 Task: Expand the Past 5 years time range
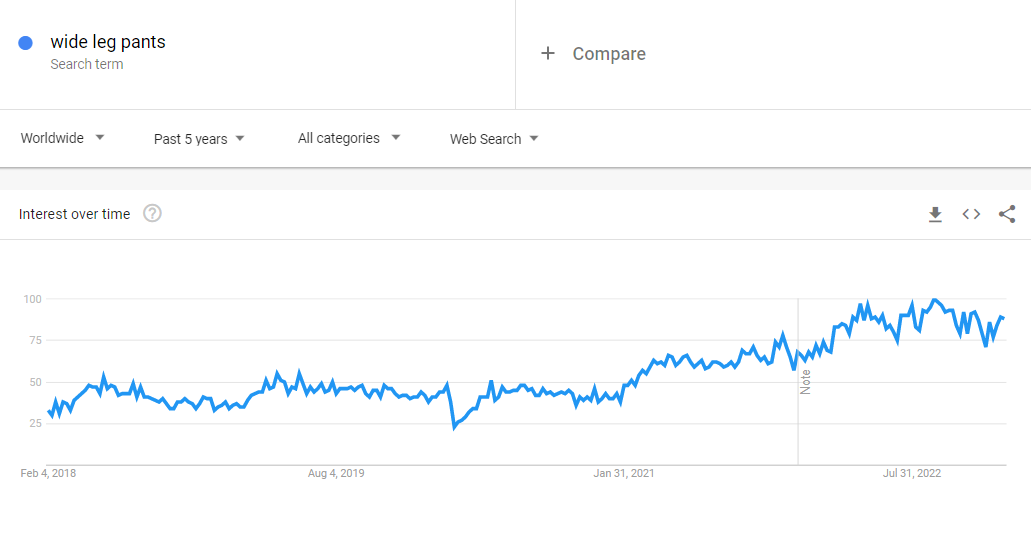[199, 139]
